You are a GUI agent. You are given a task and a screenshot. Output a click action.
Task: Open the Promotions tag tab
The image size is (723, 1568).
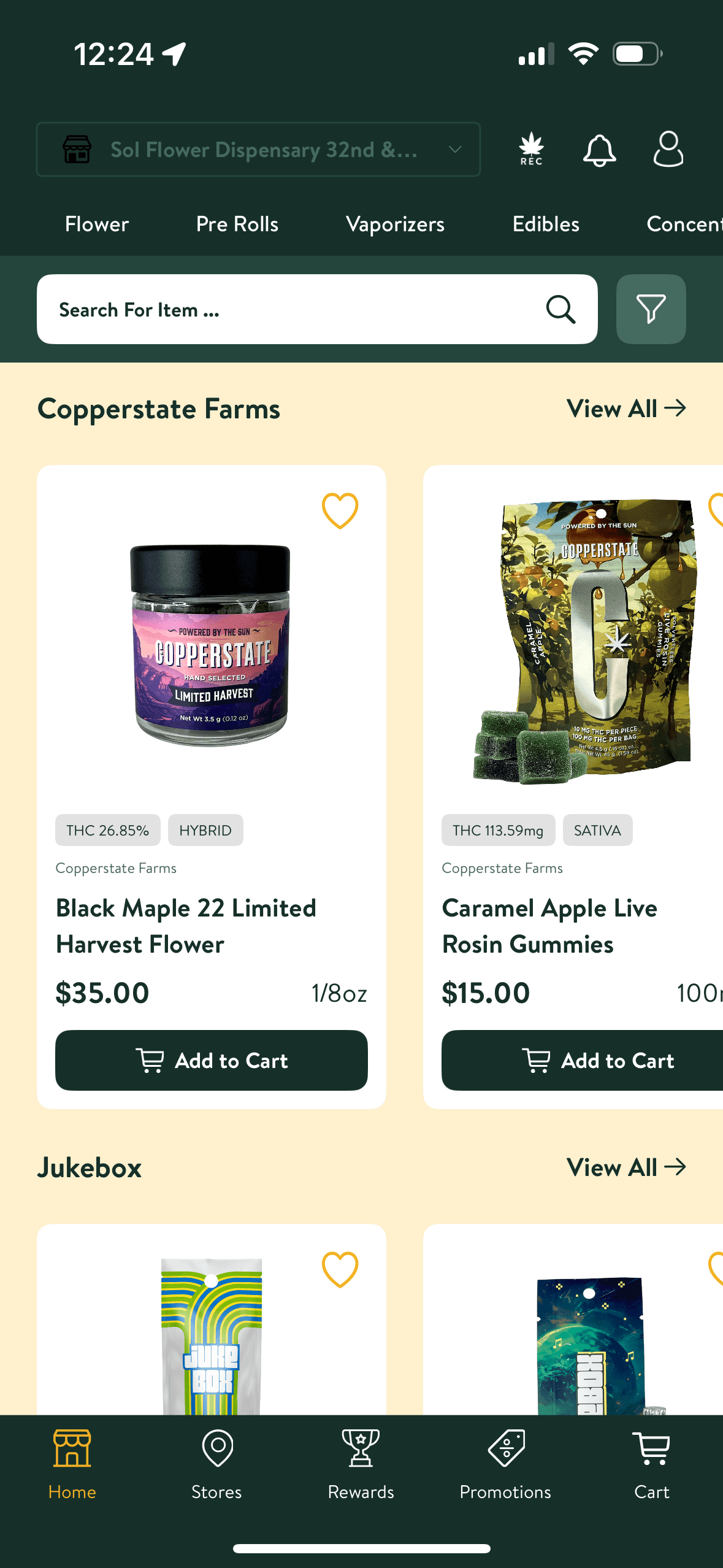tap(505, 1463)
